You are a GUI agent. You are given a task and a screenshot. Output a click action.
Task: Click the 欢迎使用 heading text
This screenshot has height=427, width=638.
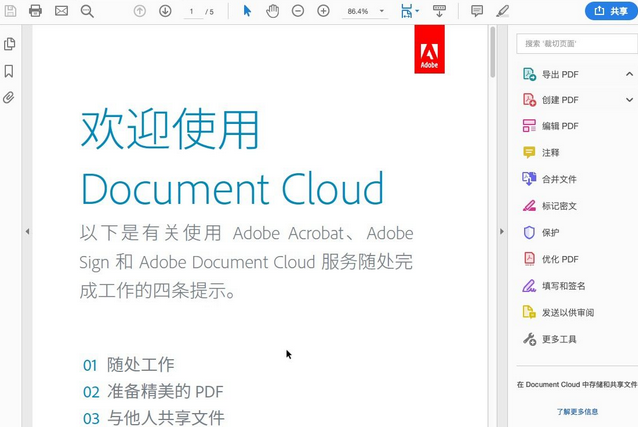tap(170, 129)
